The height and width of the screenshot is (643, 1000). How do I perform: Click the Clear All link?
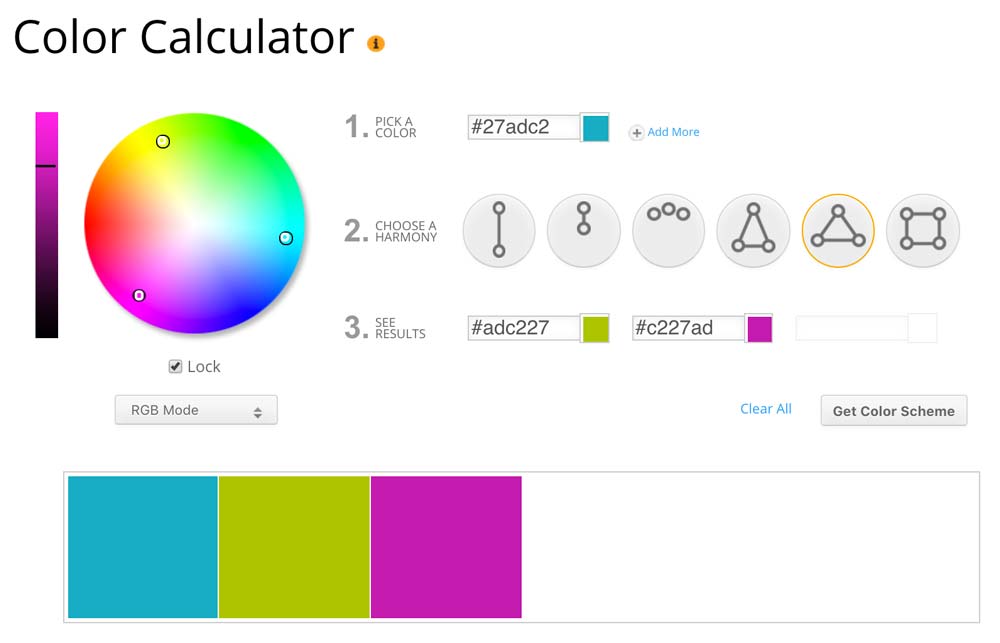click(x=765, y=408)
